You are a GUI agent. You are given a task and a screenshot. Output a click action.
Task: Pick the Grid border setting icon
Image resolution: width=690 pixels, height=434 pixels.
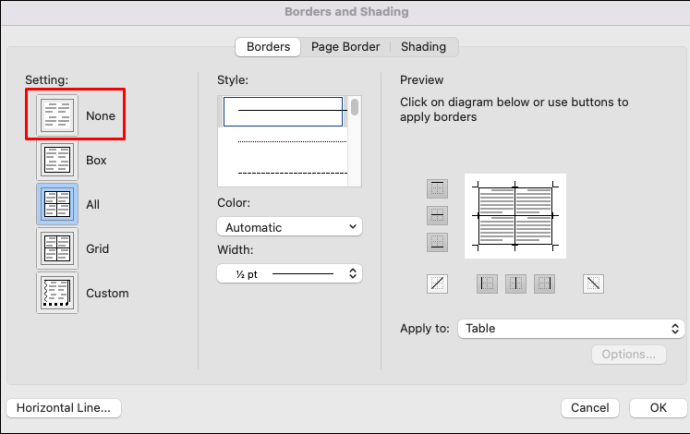[57, 248]
